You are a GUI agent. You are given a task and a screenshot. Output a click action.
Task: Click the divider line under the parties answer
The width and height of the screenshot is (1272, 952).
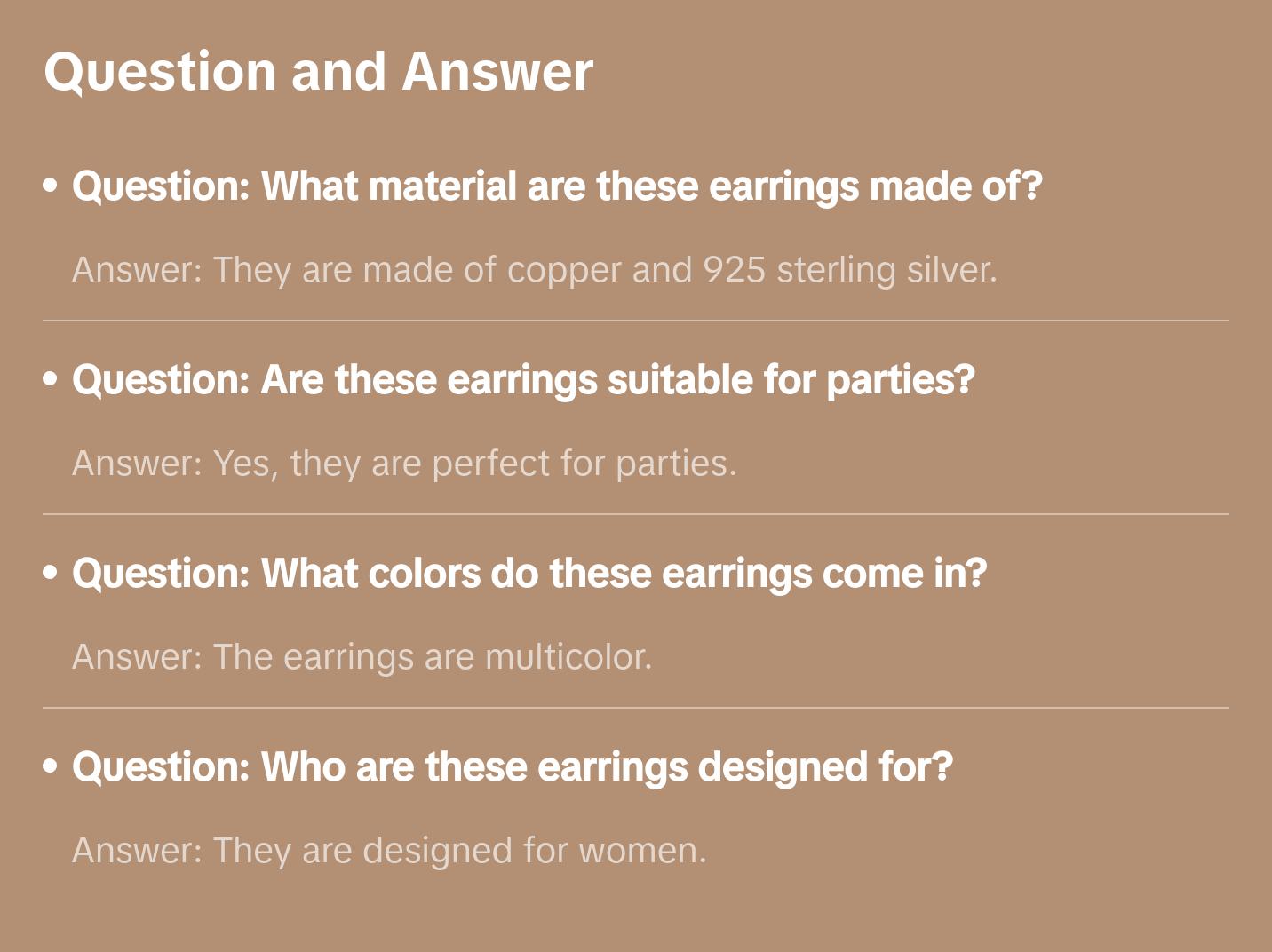pos(635,514)
